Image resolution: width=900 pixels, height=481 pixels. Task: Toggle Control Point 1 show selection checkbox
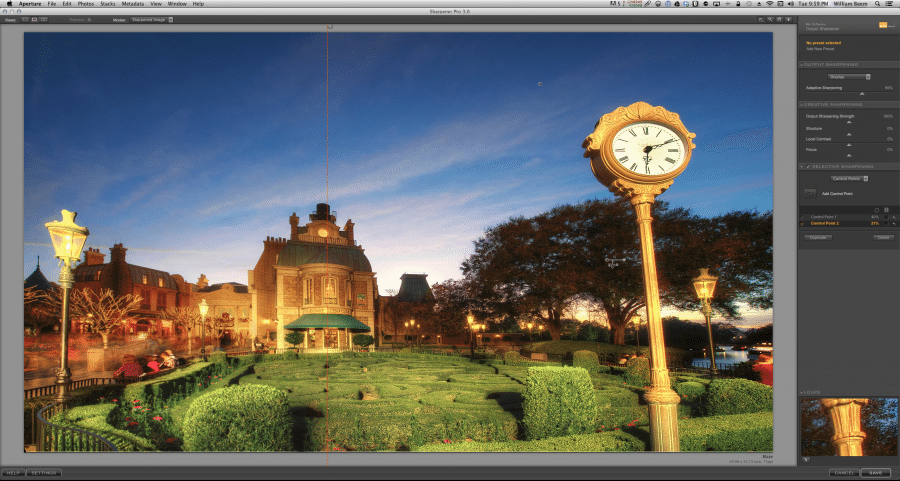886,217
